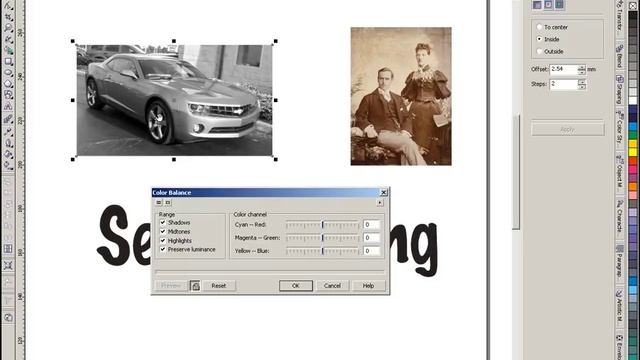Click Apply in the Contour docker
This screenshot has width=640, height=360.
(567, 129)
